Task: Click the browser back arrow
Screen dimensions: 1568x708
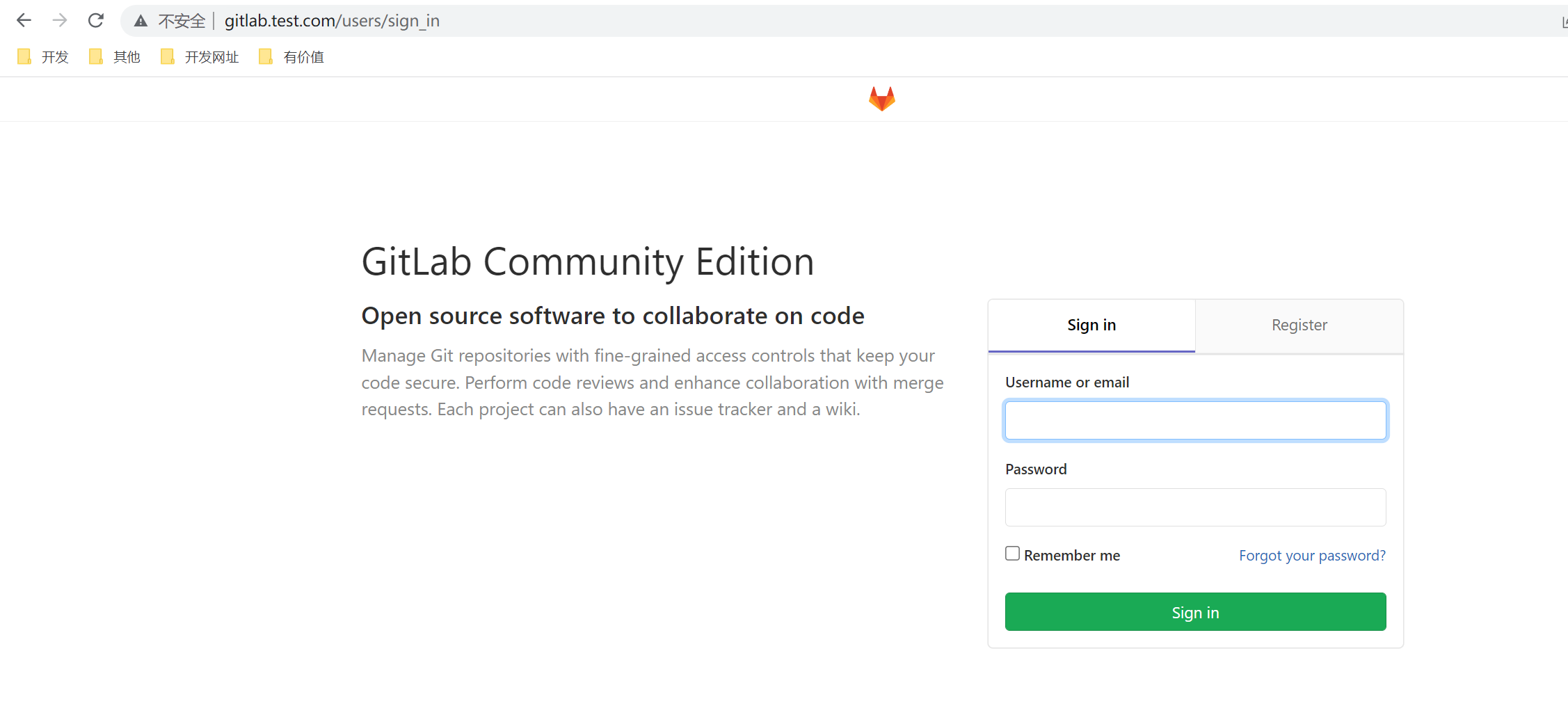Action: click(x=24, y=21)
